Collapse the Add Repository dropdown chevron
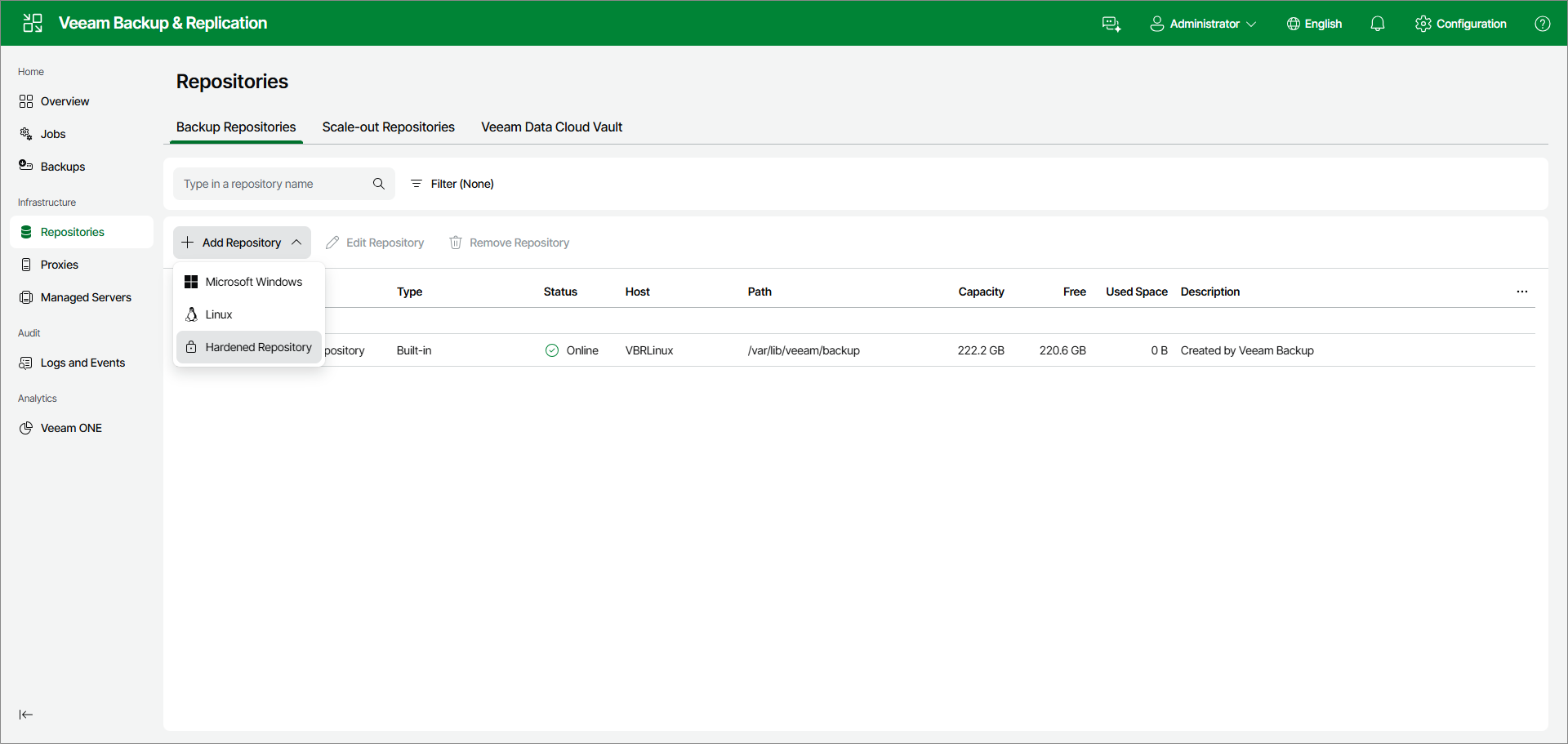The height and width of the screenshot is (744, 1568). click(x=296, y=243)
